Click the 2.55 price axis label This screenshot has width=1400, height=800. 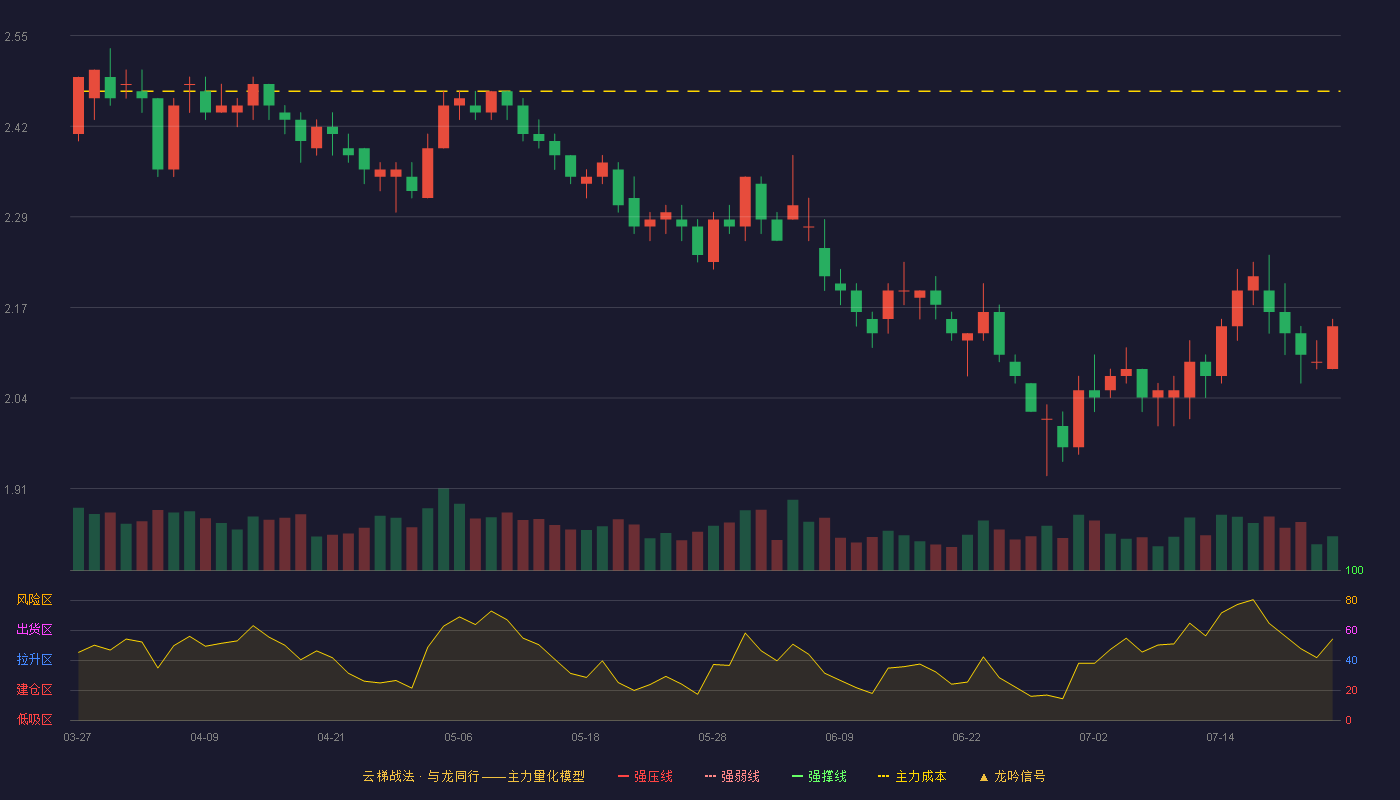point(16,37)
